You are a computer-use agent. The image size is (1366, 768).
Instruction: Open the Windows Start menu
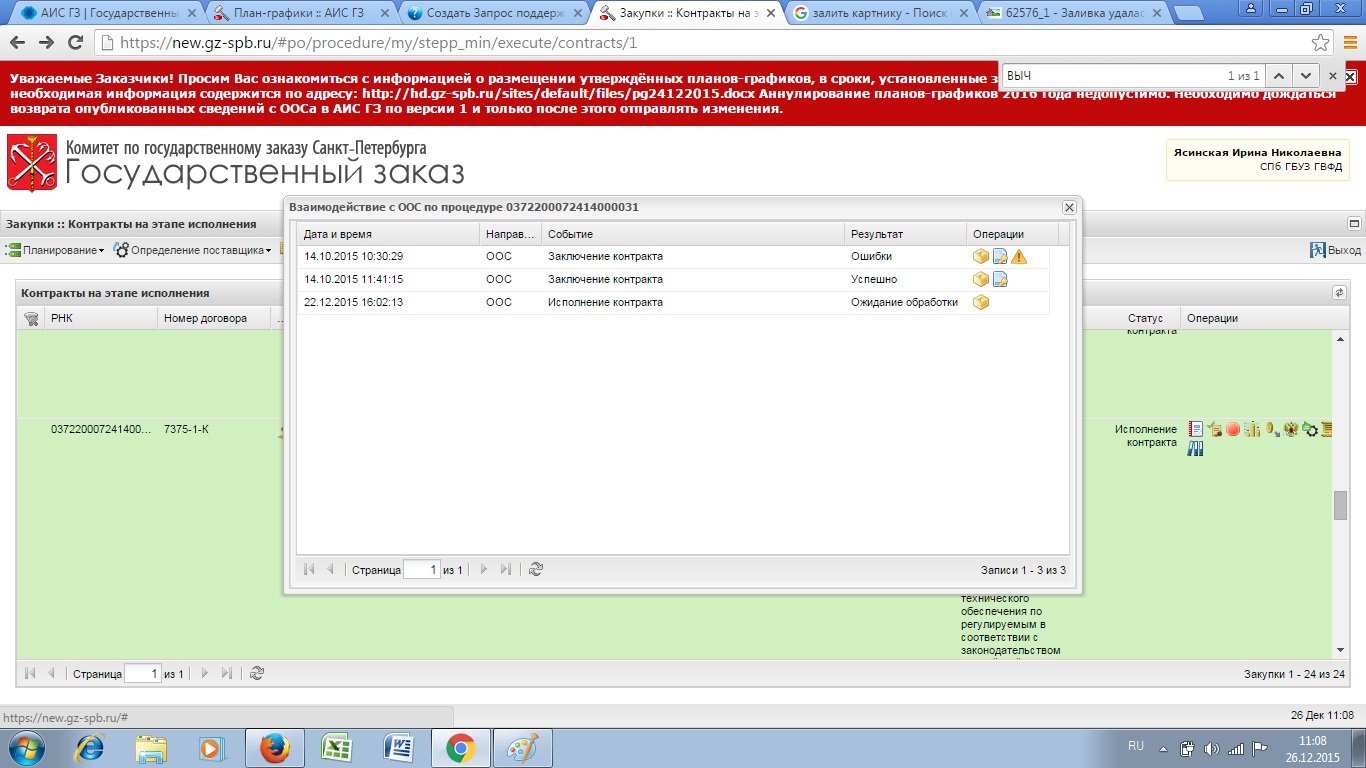tap(26, 748)
